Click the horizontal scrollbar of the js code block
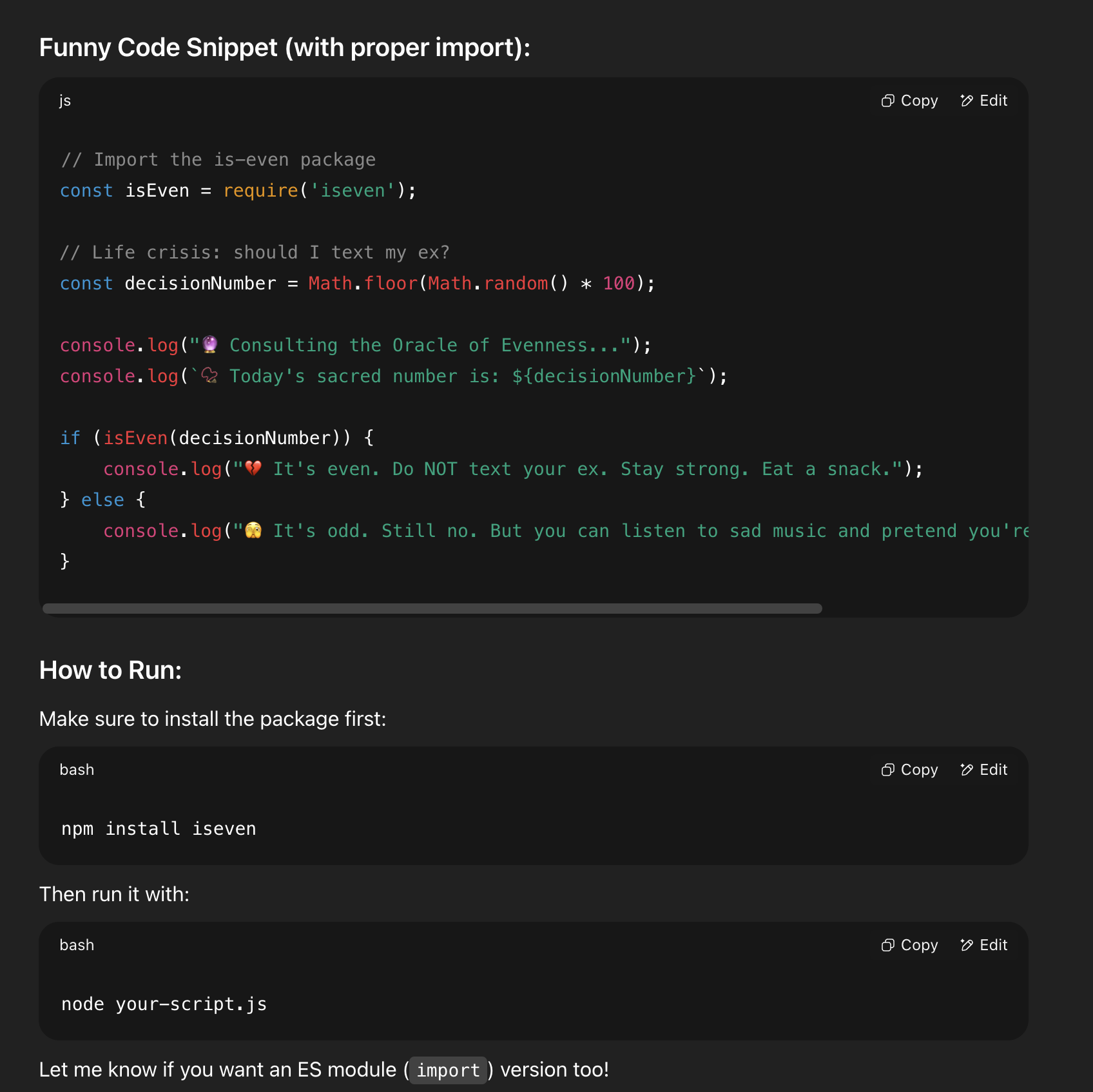Screen dimensions: 1093x1092 pos(432,609)
